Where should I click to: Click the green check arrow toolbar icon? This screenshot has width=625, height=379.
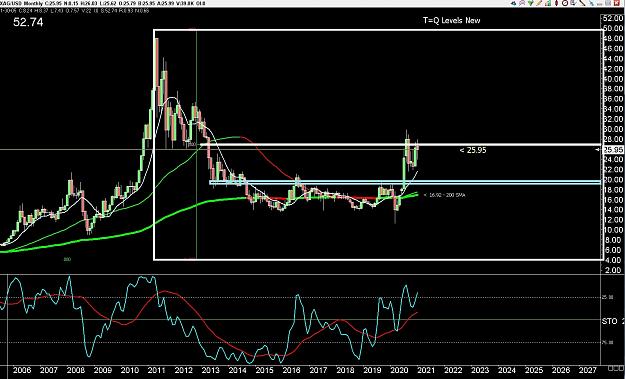[x=531, y=3]
